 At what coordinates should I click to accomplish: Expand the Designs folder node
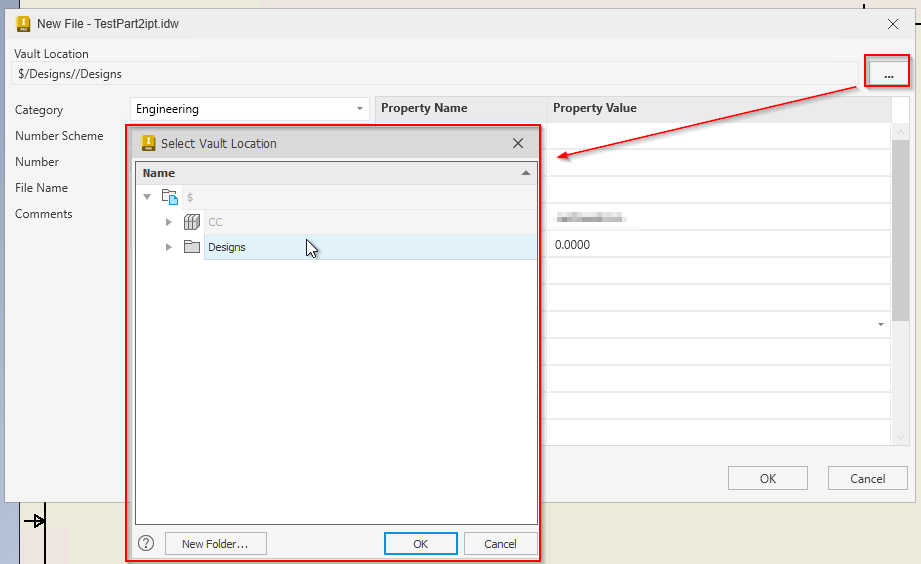point(169,247)
